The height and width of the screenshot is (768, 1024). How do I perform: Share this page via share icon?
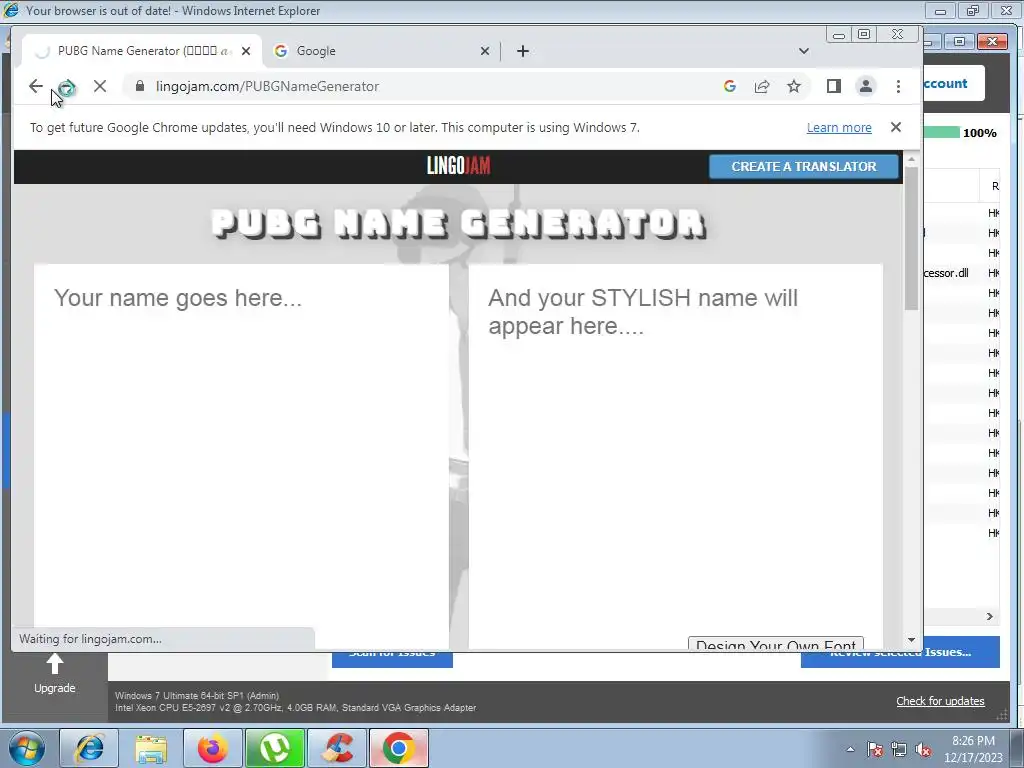click(x=761, y=86)
